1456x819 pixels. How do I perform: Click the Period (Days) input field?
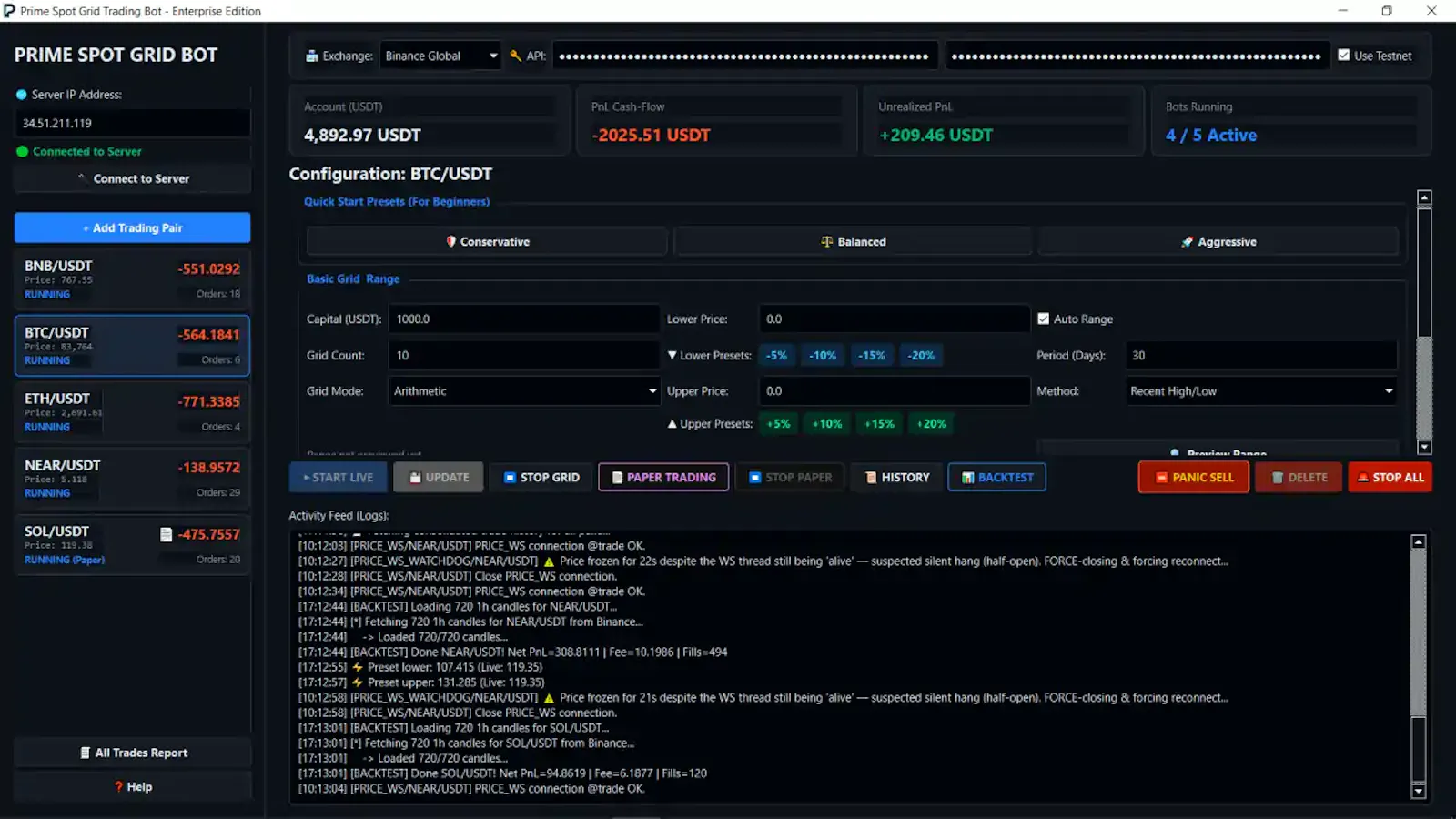(x=1261, y=355)
